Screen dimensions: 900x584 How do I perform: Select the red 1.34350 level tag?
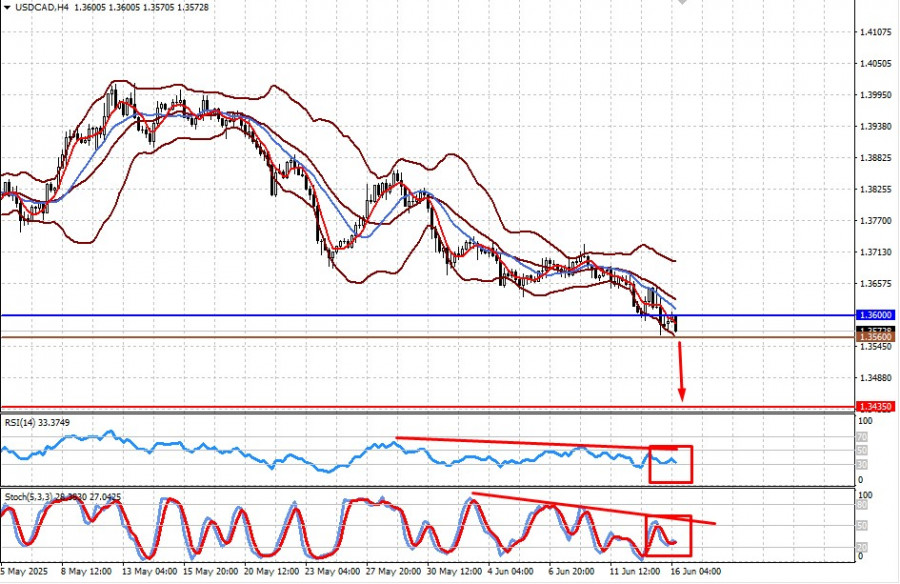pyautogui.click(x=875, y=407)
